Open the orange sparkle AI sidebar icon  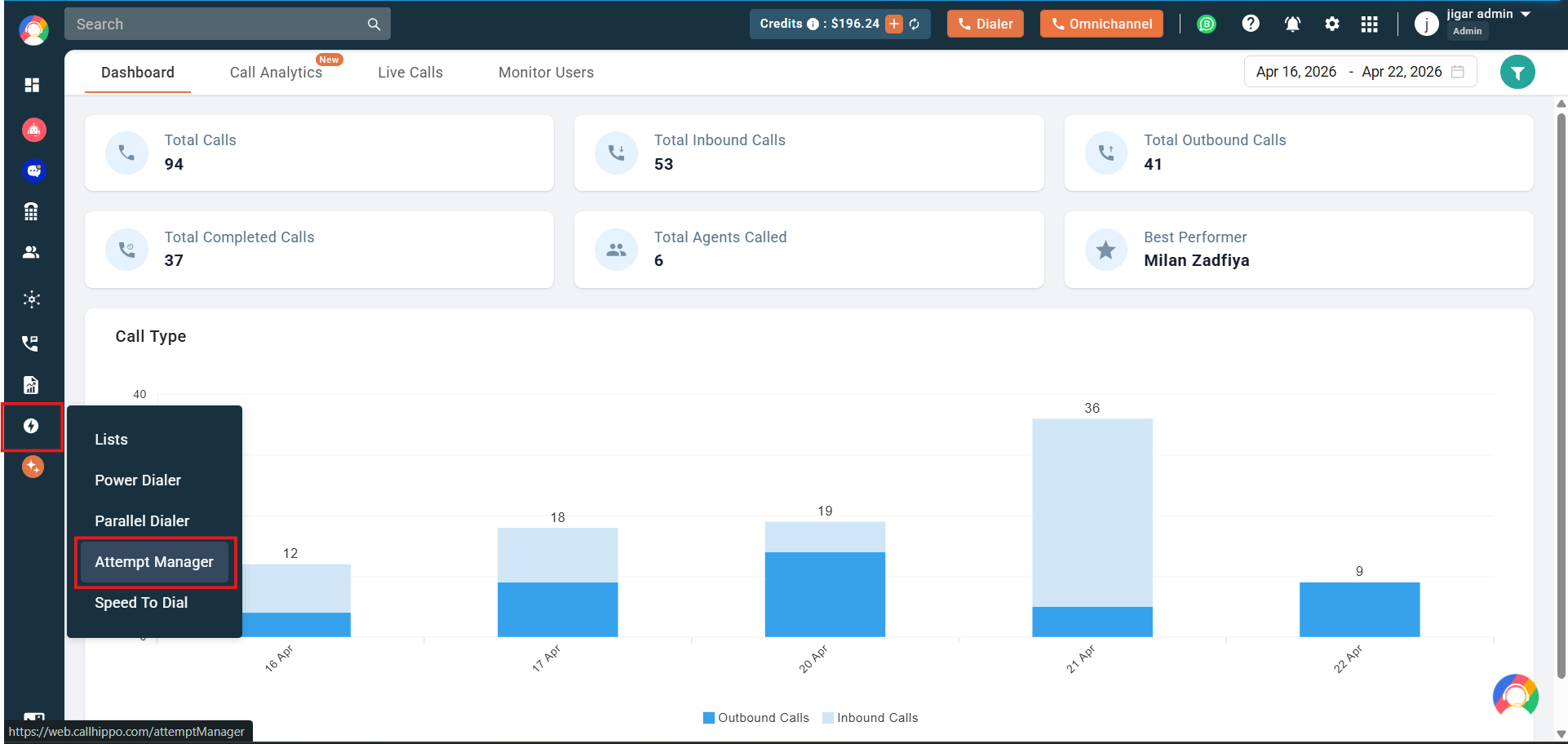point(33,467)
